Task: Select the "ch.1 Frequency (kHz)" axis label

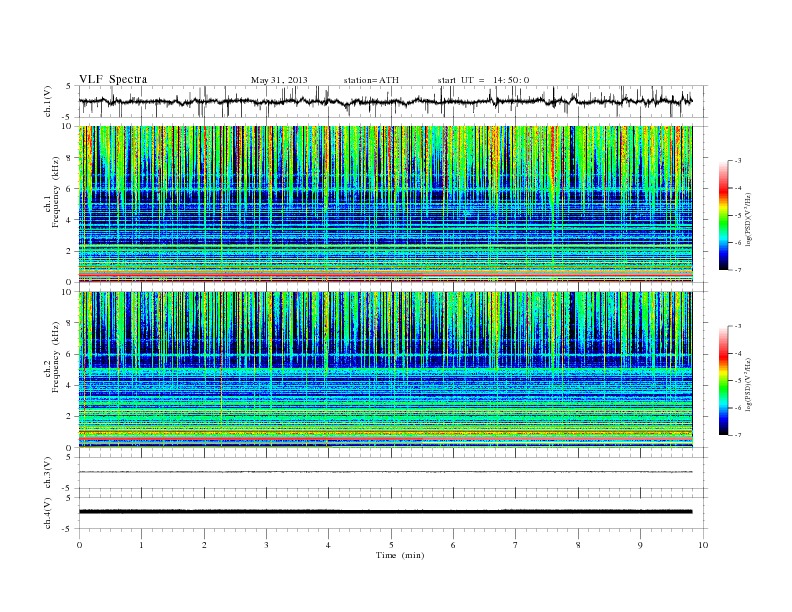Action: pos(52,205)
